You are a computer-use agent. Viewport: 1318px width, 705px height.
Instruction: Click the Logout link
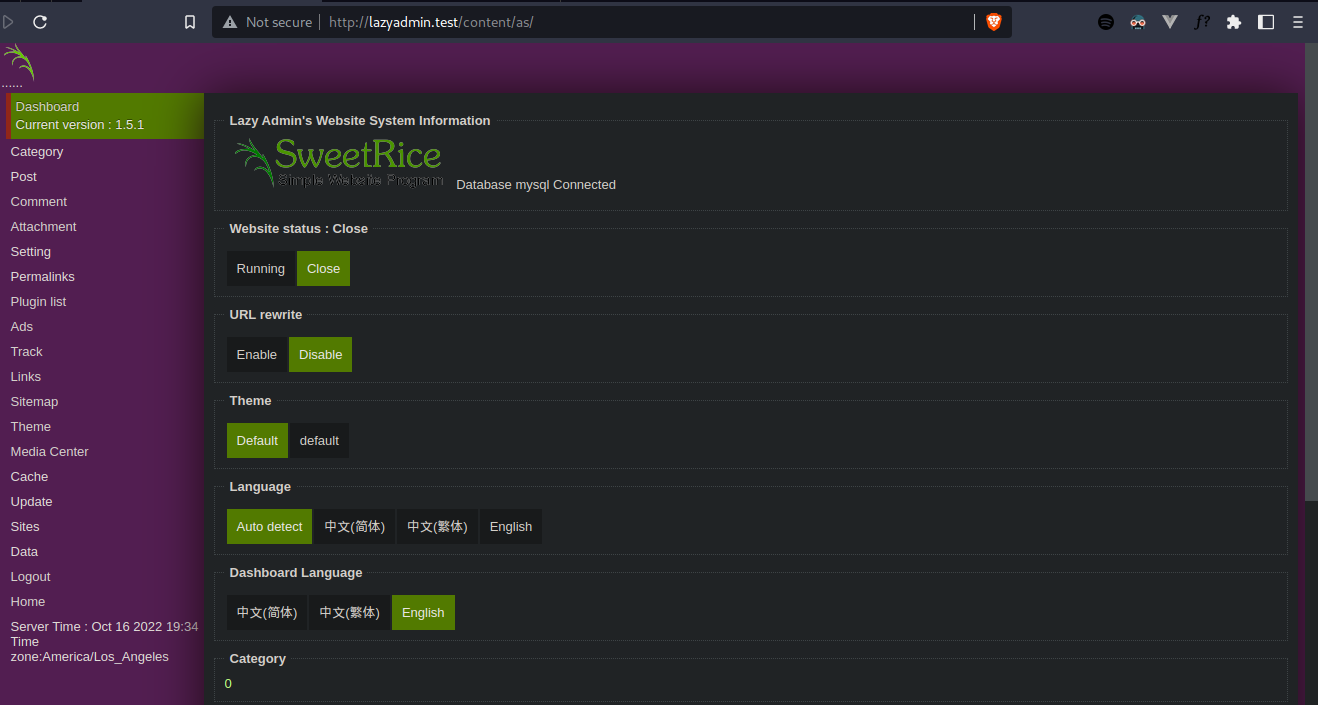click(x=30, y=577)
